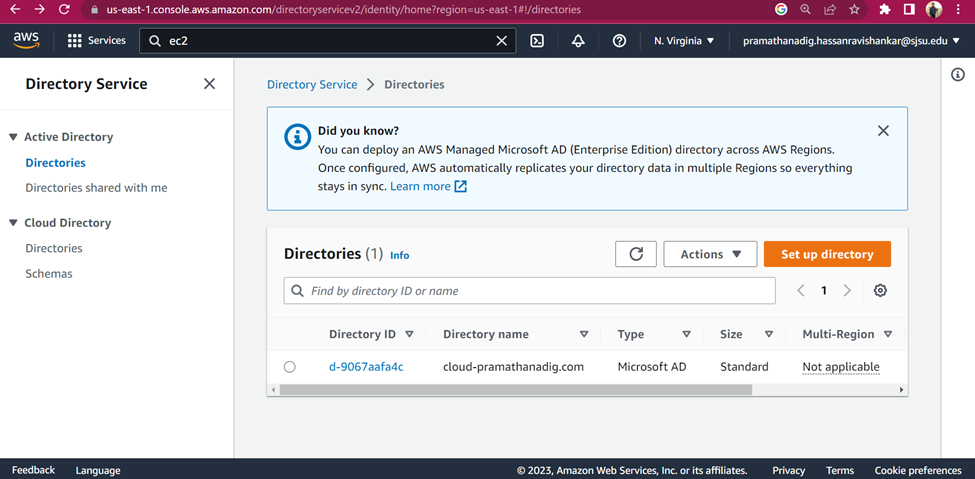Screen dimensions: 975x479
Task: Open browser extensions puzzle icon
Action: [885, 9]
